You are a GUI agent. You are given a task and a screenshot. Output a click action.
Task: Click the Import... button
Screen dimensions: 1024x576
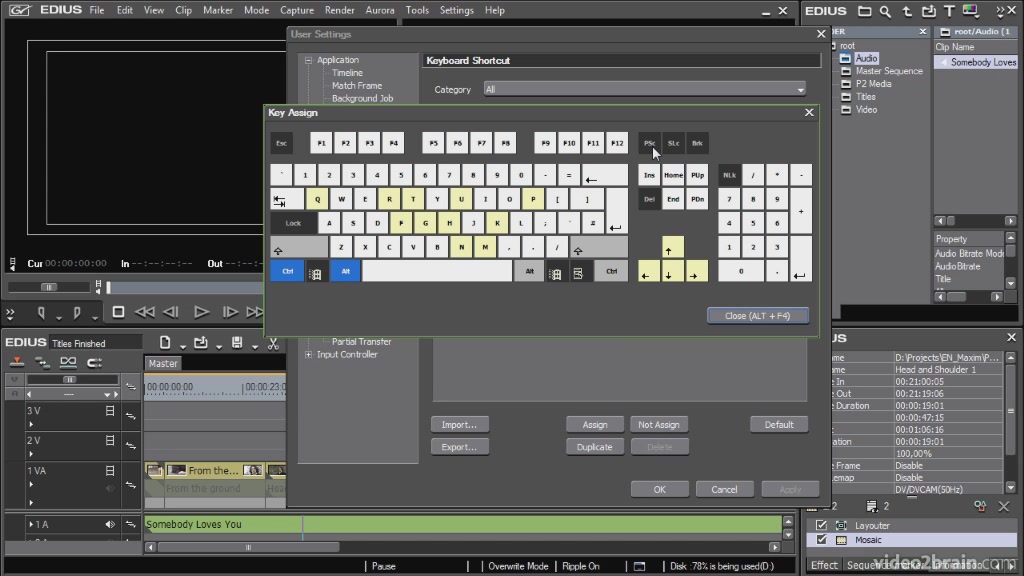pyautogui.click(x=459, y=424)
